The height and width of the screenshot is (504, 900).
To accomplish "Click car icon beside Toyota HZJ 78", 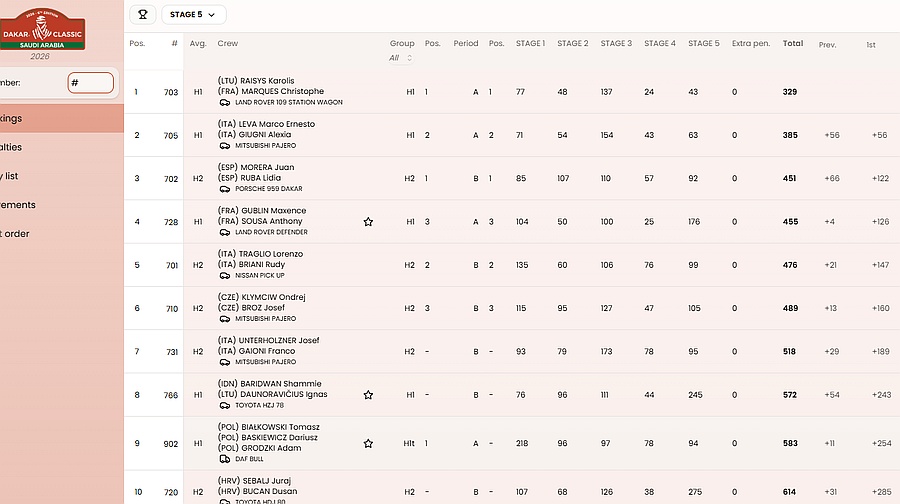I will point(224,405).
